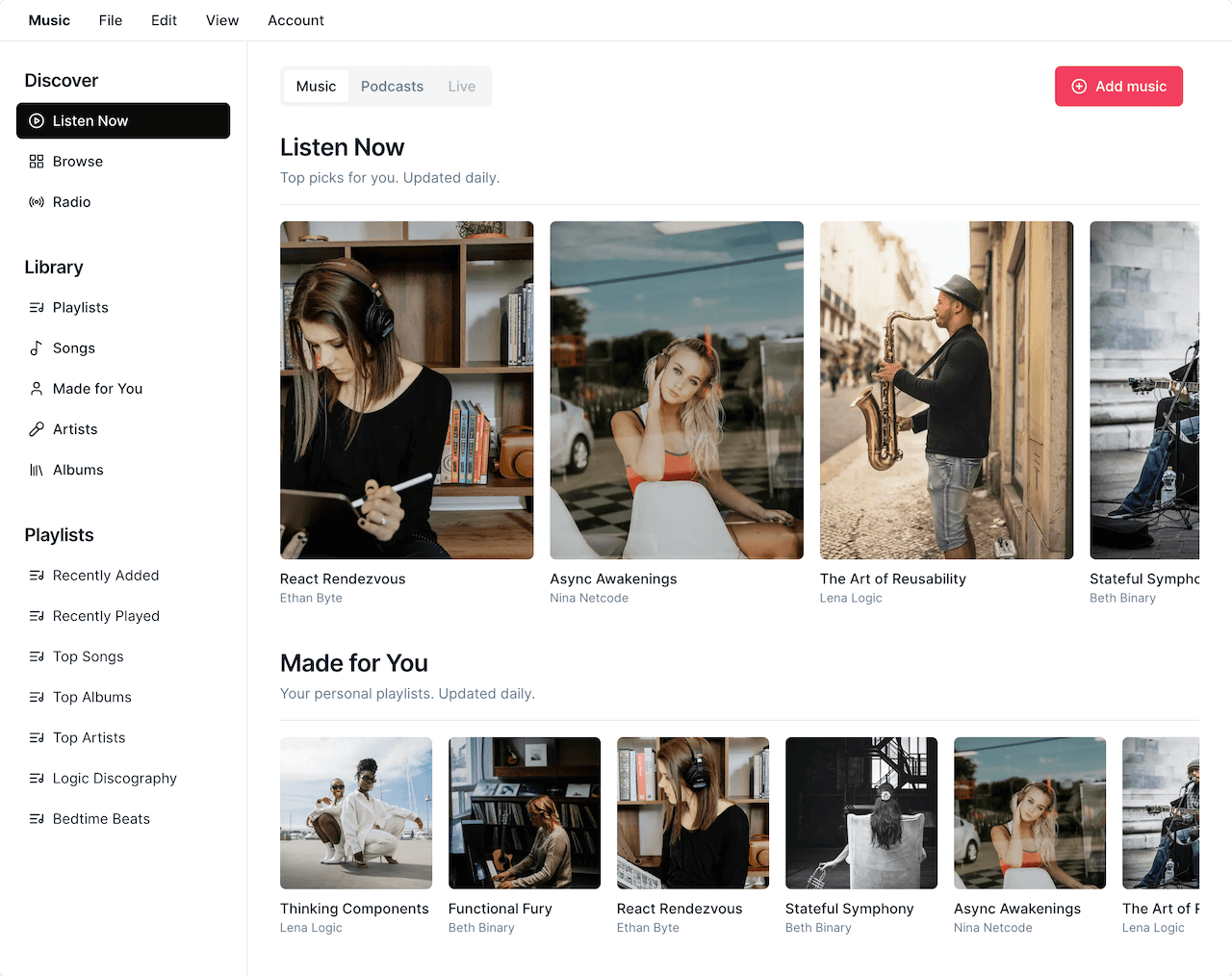Open the Account menu
1232x976 pixels.
click(x=295, y=20)
